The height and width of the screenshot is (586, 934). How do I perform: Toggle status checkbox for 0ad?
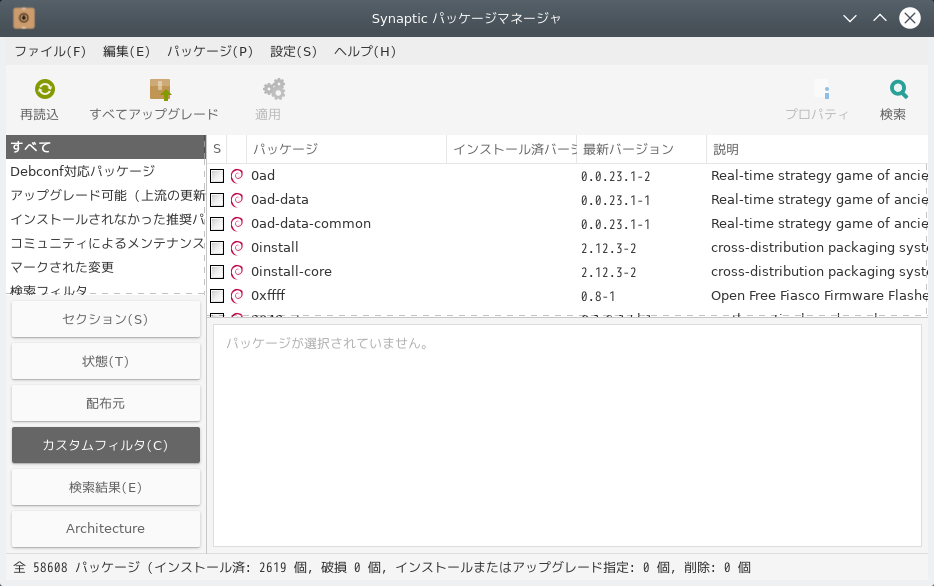[217, 176]
